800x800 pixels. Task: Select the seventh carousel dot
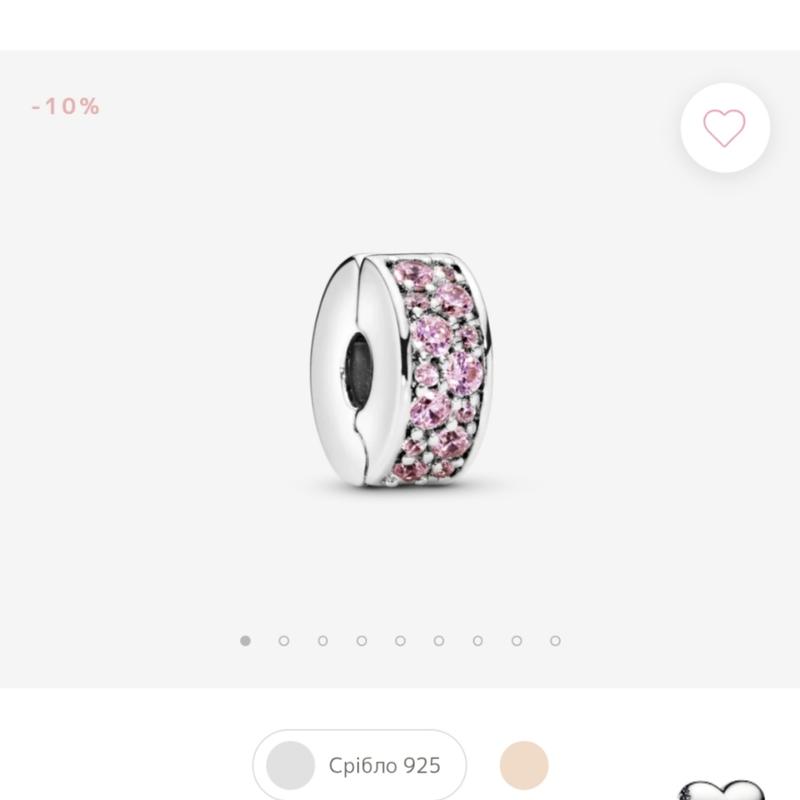(478, 640)
